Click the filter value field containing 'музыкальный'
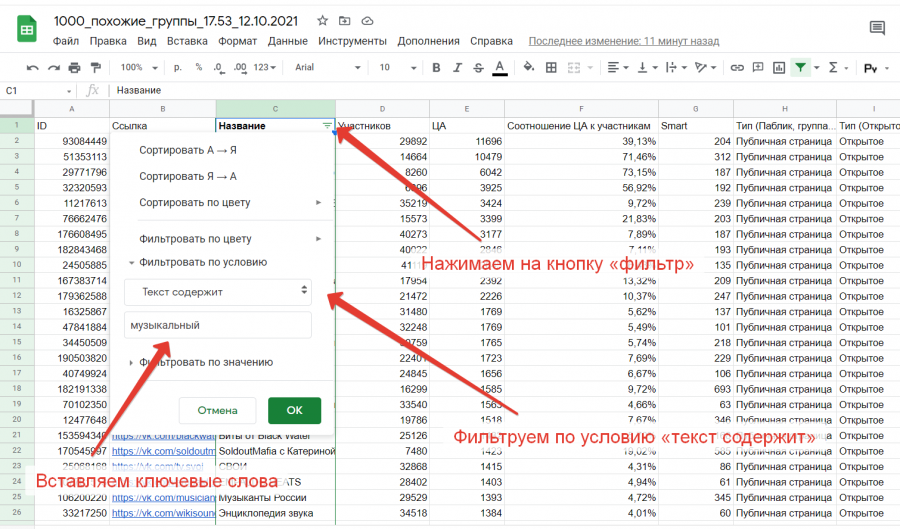This screenshot has width=900, height=529. click(218, 325)
